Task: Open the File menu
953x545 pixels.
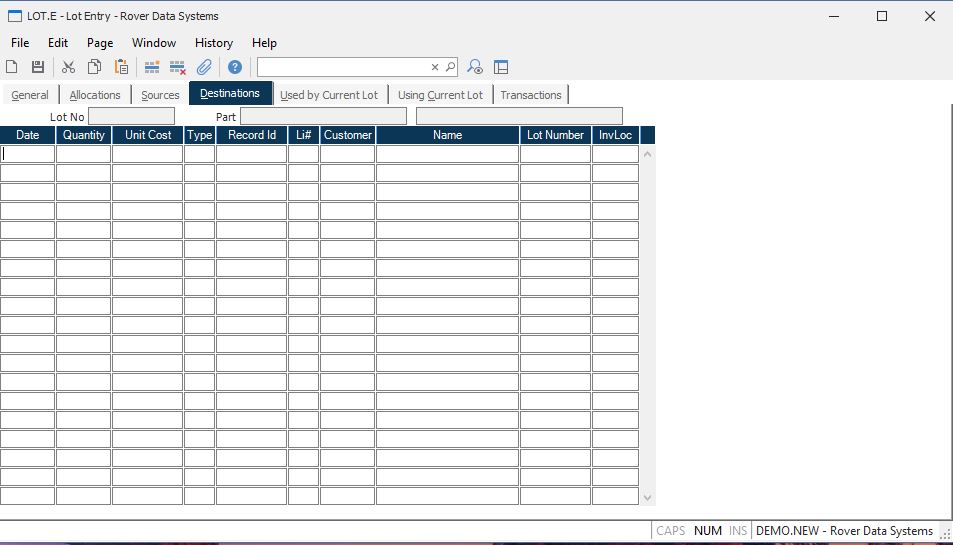Action: coord(20,43)
